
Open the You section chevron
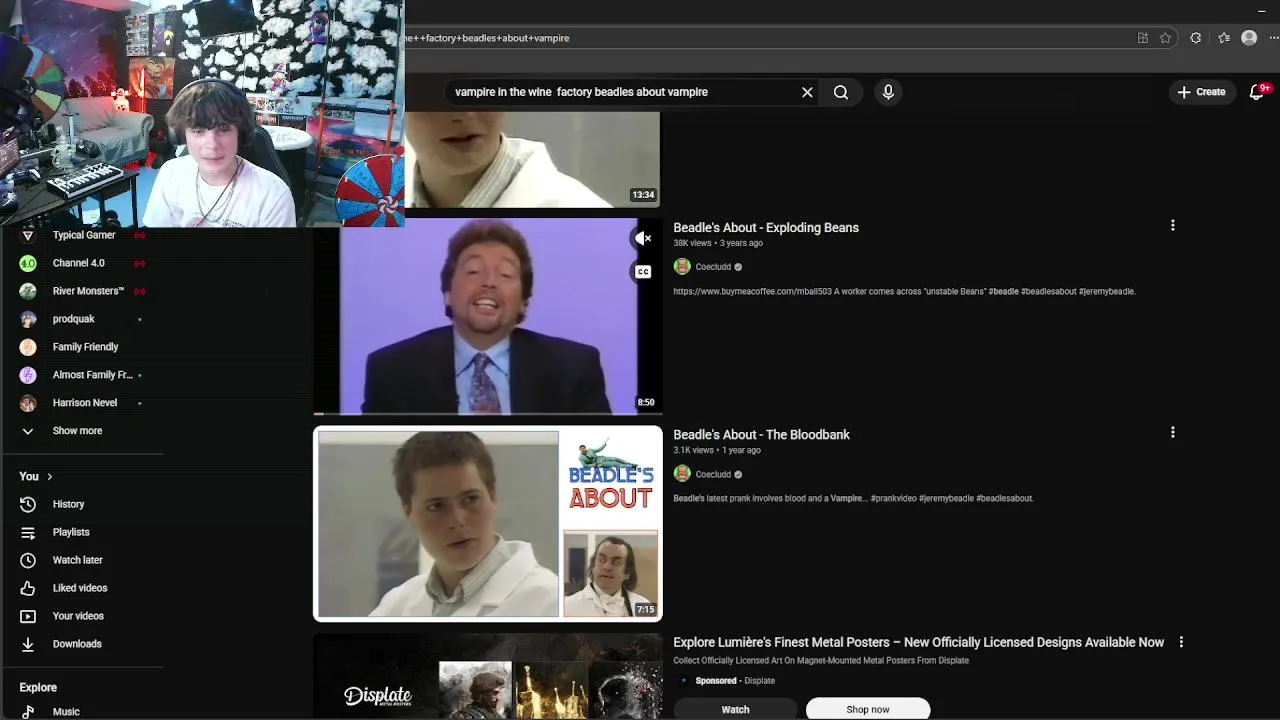point(49,477)
